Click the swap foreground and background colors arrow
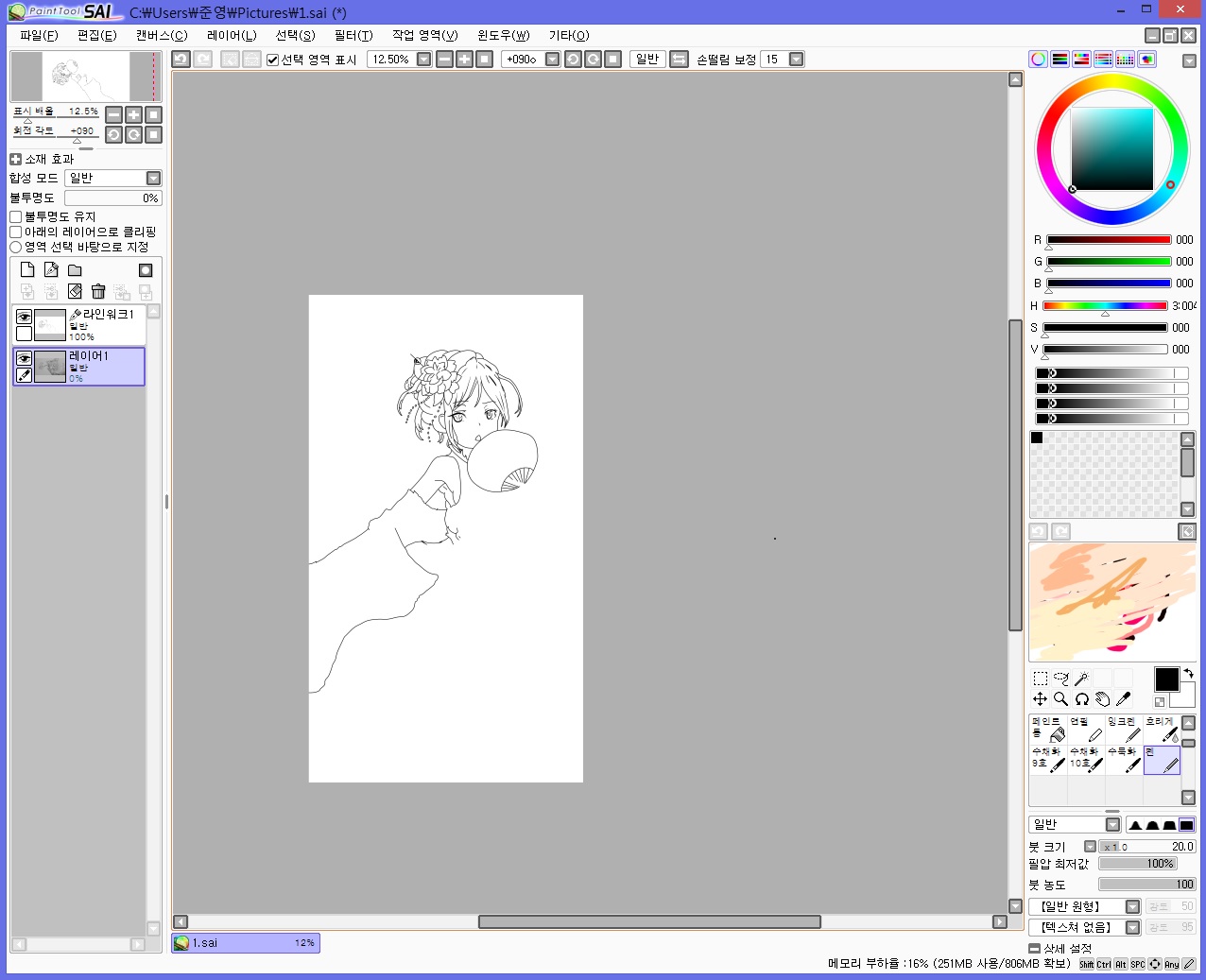The height and width of the screenshot is (980, 1206). (1188, 673)
